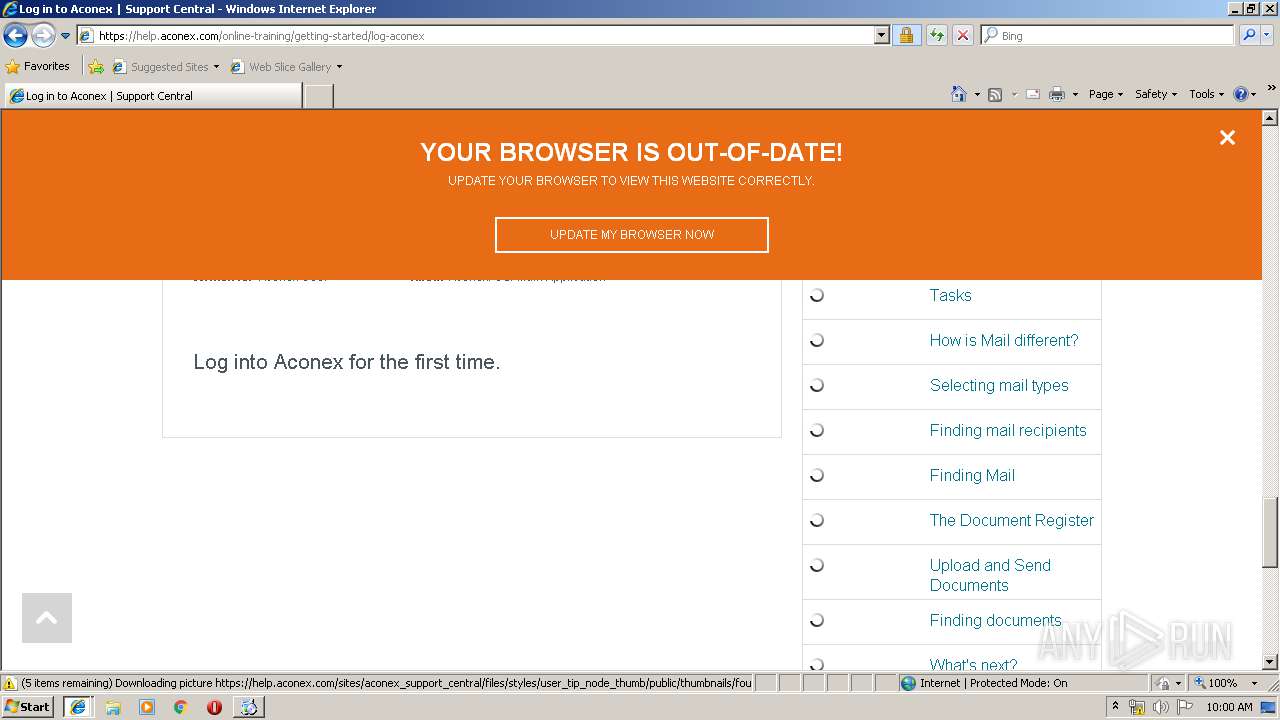
Task: Click the browser Back arrow button
Action: tap(15, 36)
